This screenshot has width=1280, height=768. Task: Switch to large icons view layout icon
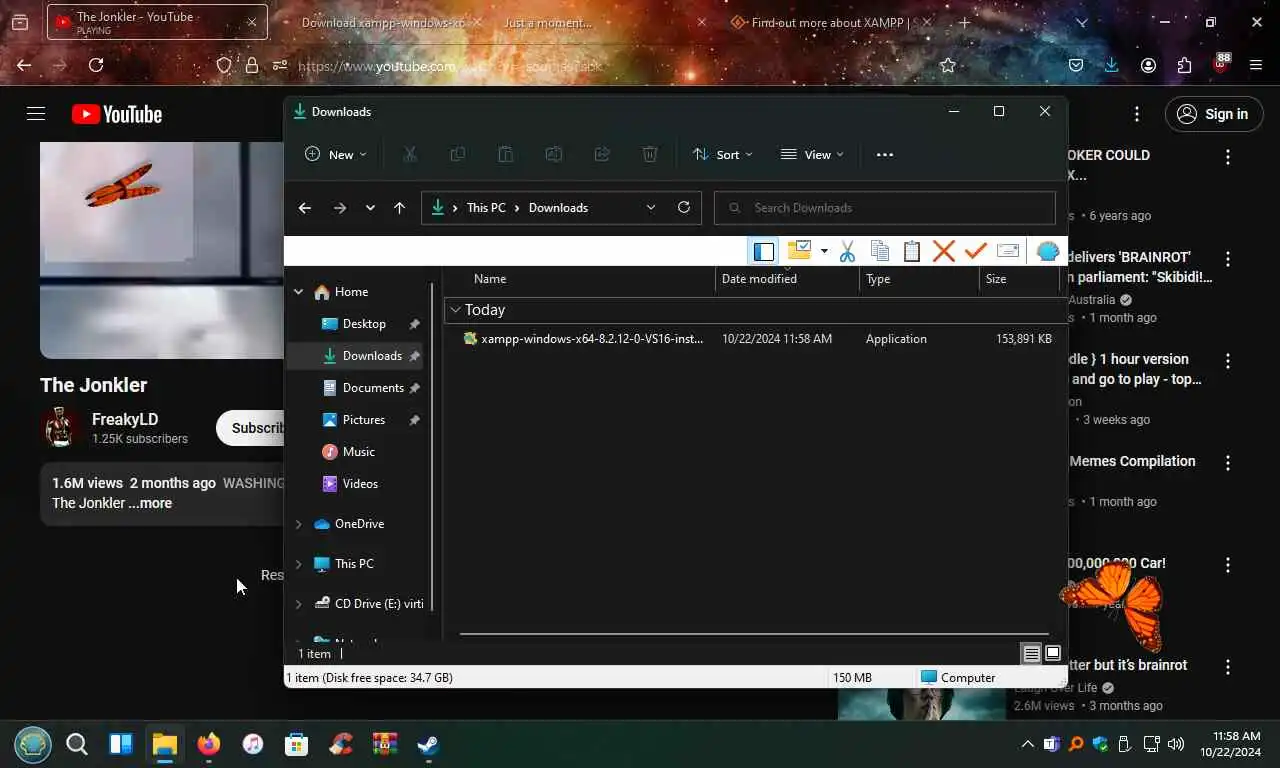(x=1052, y=654)
